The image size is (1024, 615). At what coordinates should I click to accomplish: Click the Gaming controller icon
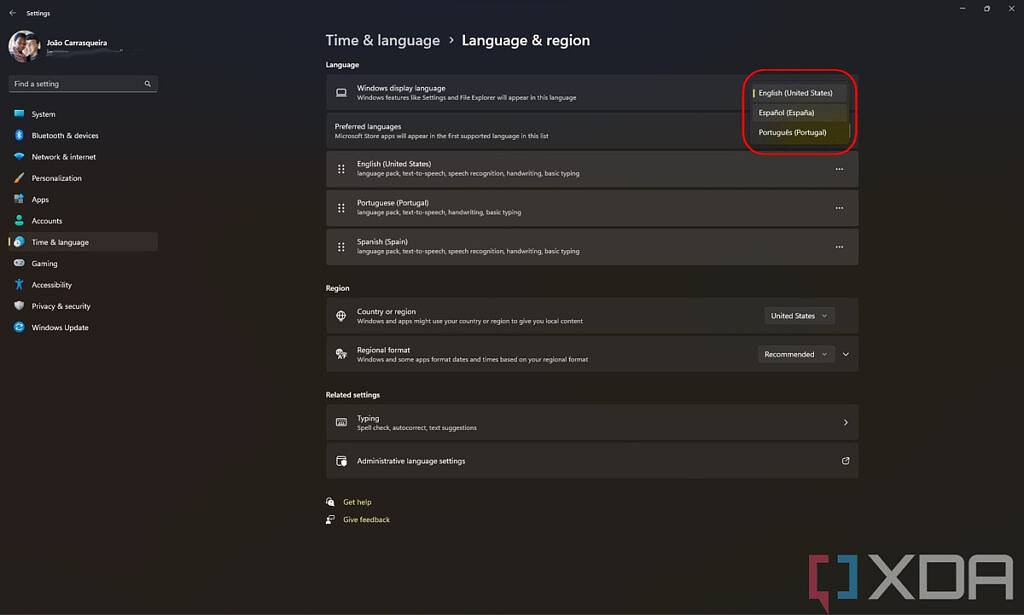[19, 263]
